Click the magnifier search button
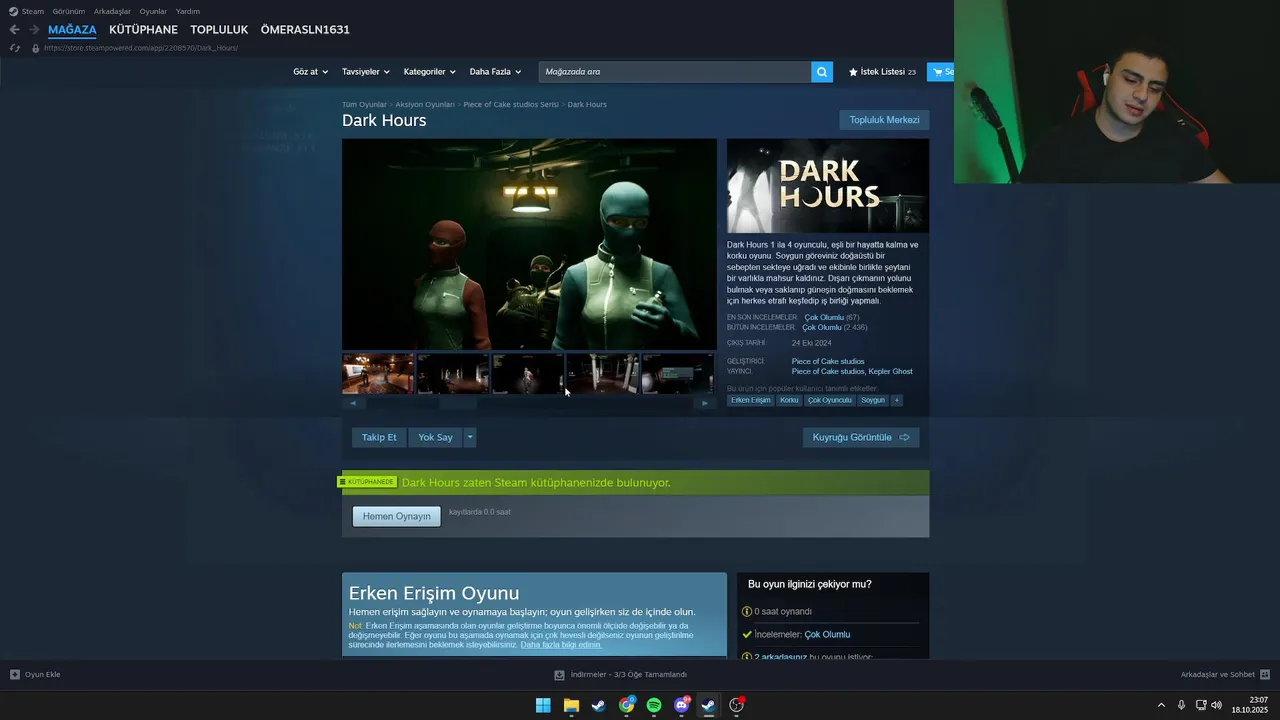Screen dimensions: 1280x720 coord(822,72)
